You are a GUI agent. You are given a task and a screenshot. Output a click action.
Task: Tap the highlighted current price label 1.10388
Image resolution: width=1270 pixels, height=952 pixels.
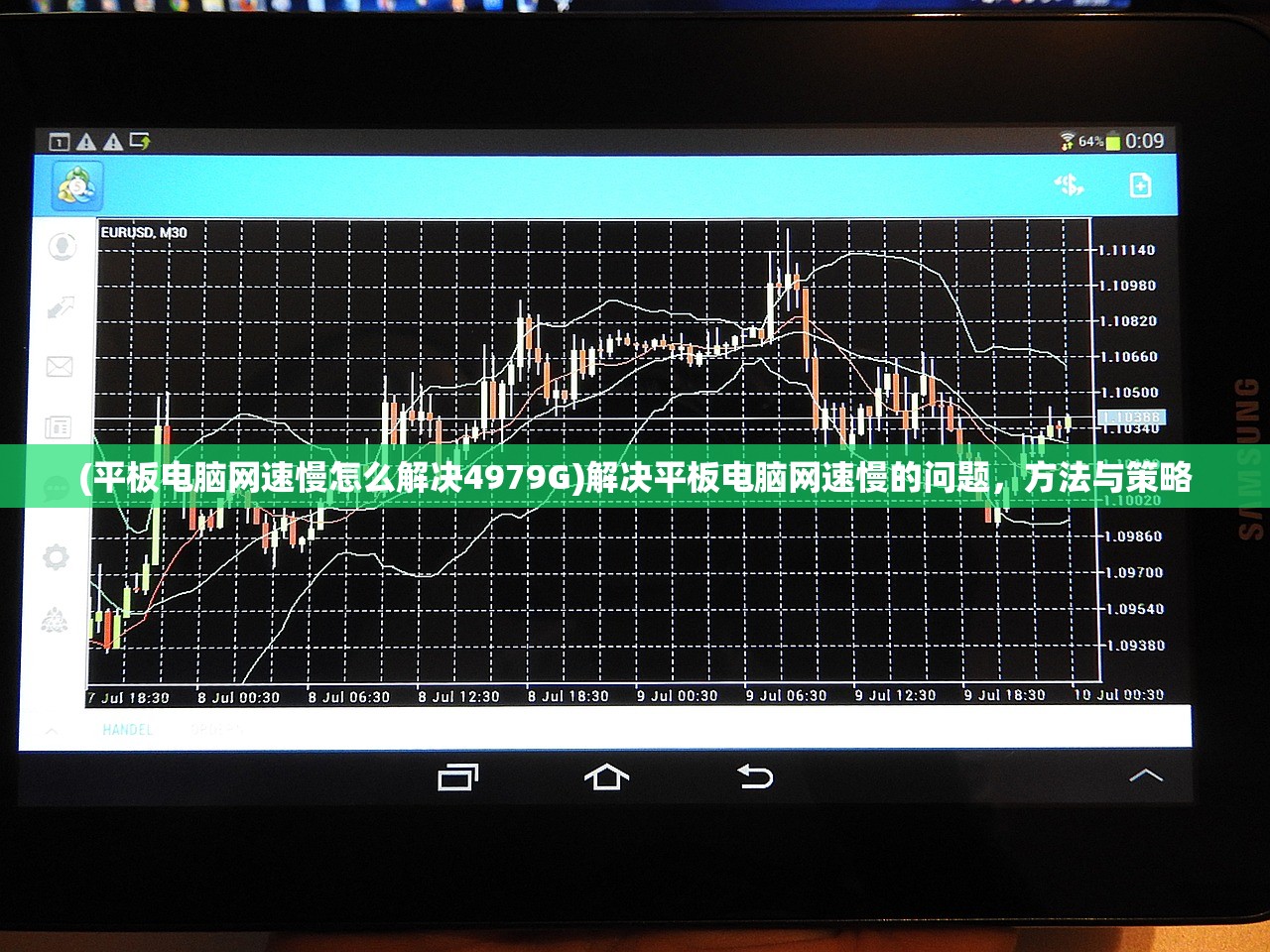pyautogui.click(x=1131, y=417)
